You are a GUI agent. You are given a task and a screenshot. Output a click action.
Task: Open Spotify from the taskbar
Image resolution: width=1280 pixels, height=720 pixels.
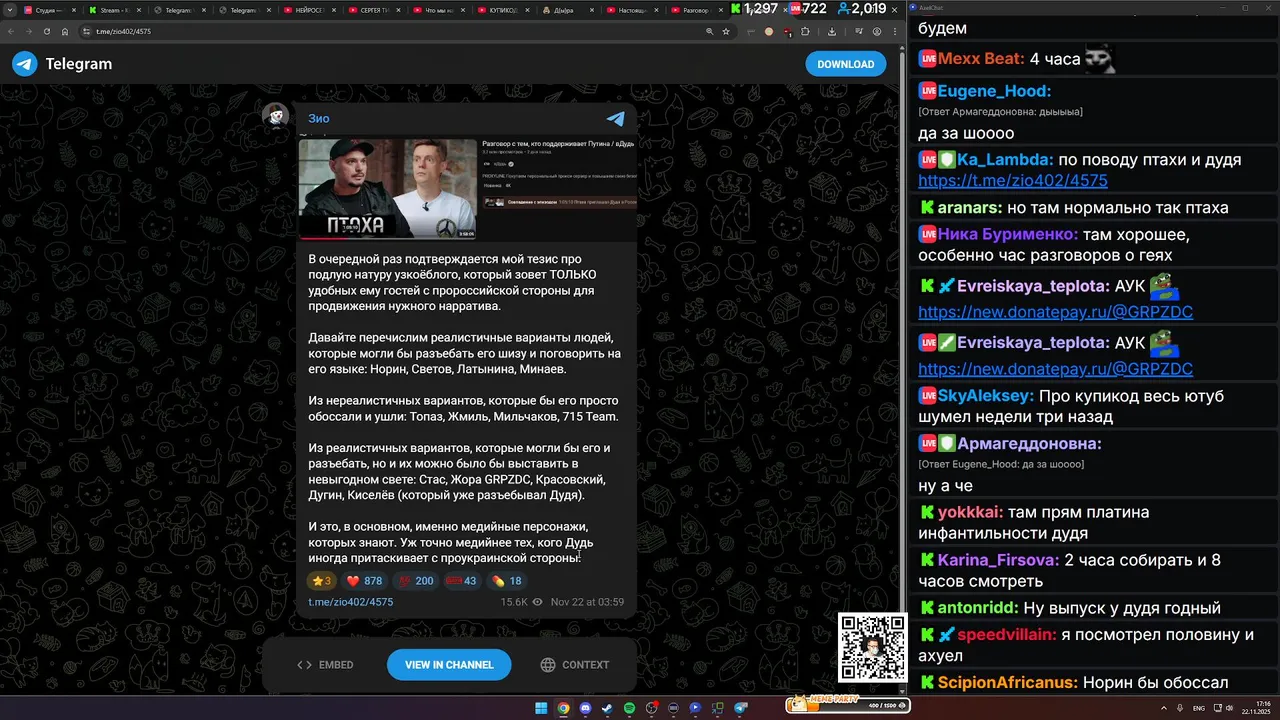[x=629, y=708]
